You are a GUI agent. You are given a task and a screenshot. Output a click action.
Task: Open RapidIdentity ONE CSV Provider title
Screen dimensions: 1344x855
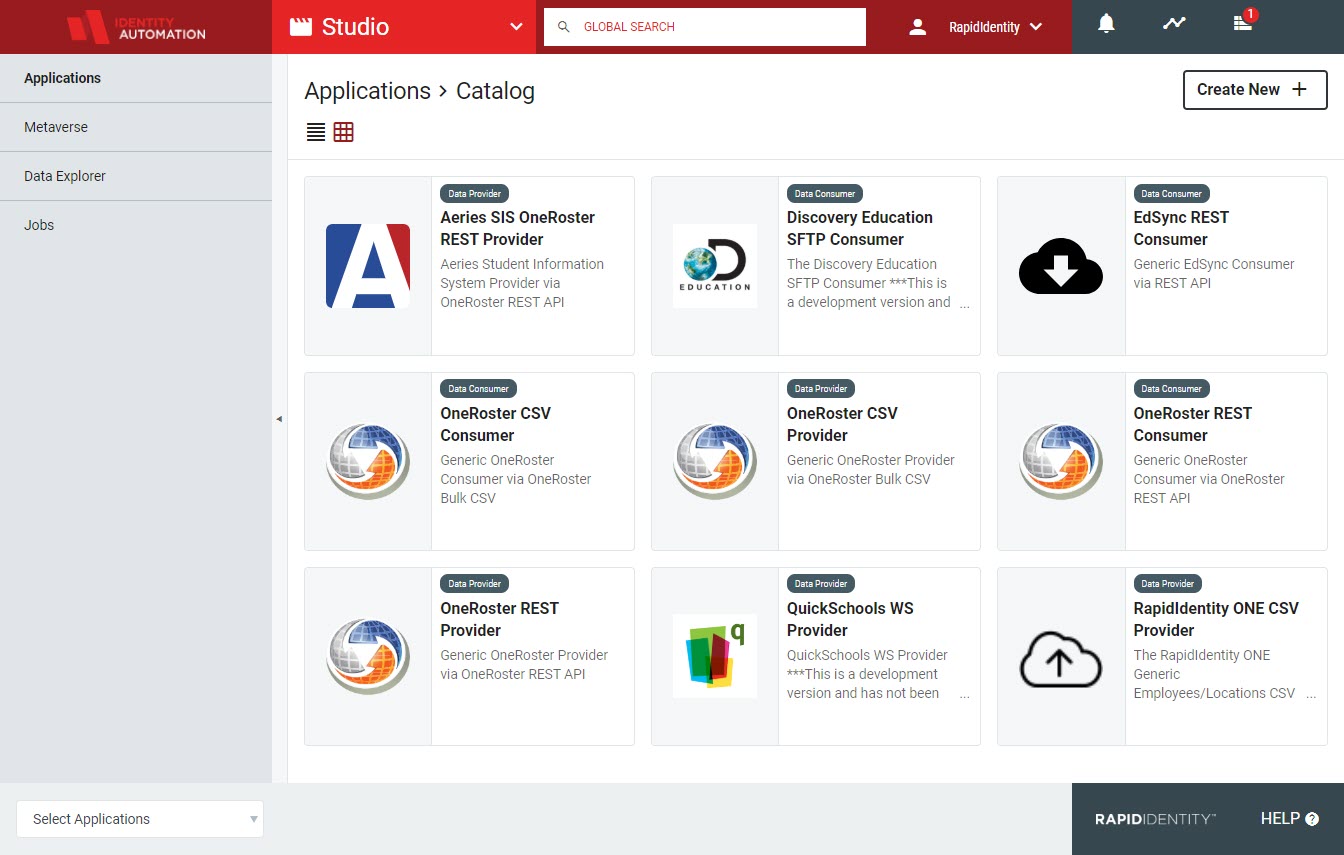click(1216, 619)
